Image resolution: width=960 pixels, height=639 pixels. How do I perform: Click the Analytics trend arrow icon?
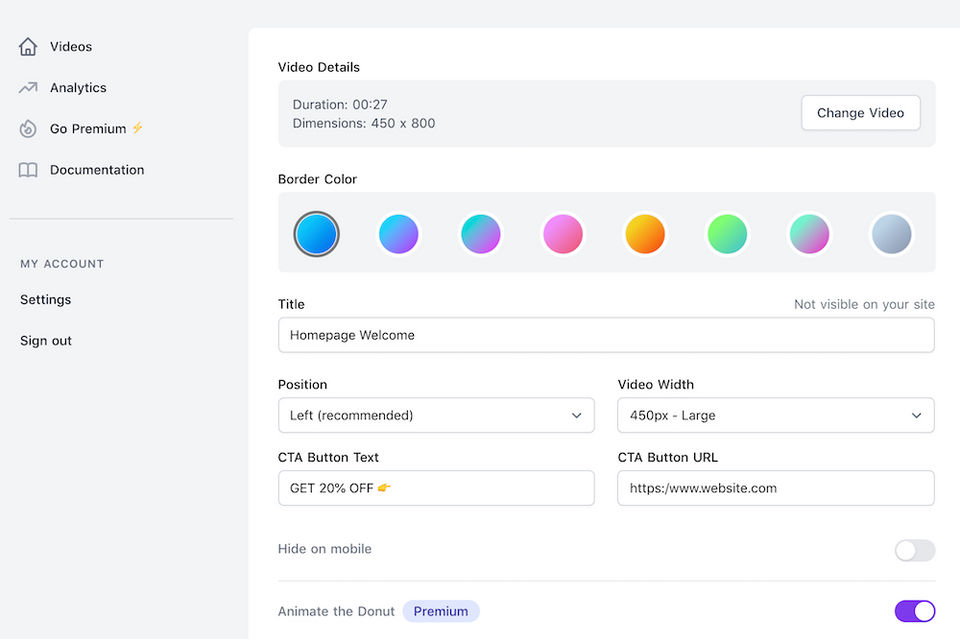[28, 88]
